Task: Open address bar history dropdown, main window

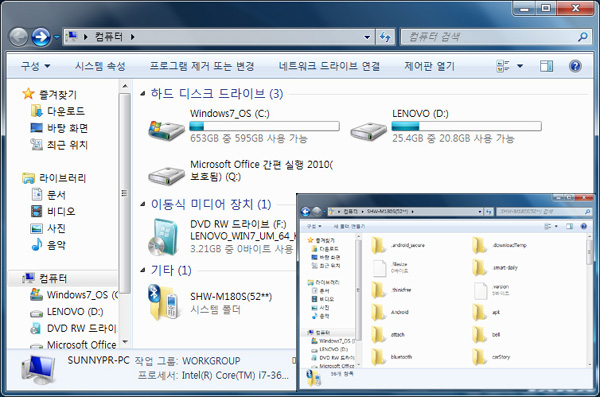Action: tap(367, 37)
